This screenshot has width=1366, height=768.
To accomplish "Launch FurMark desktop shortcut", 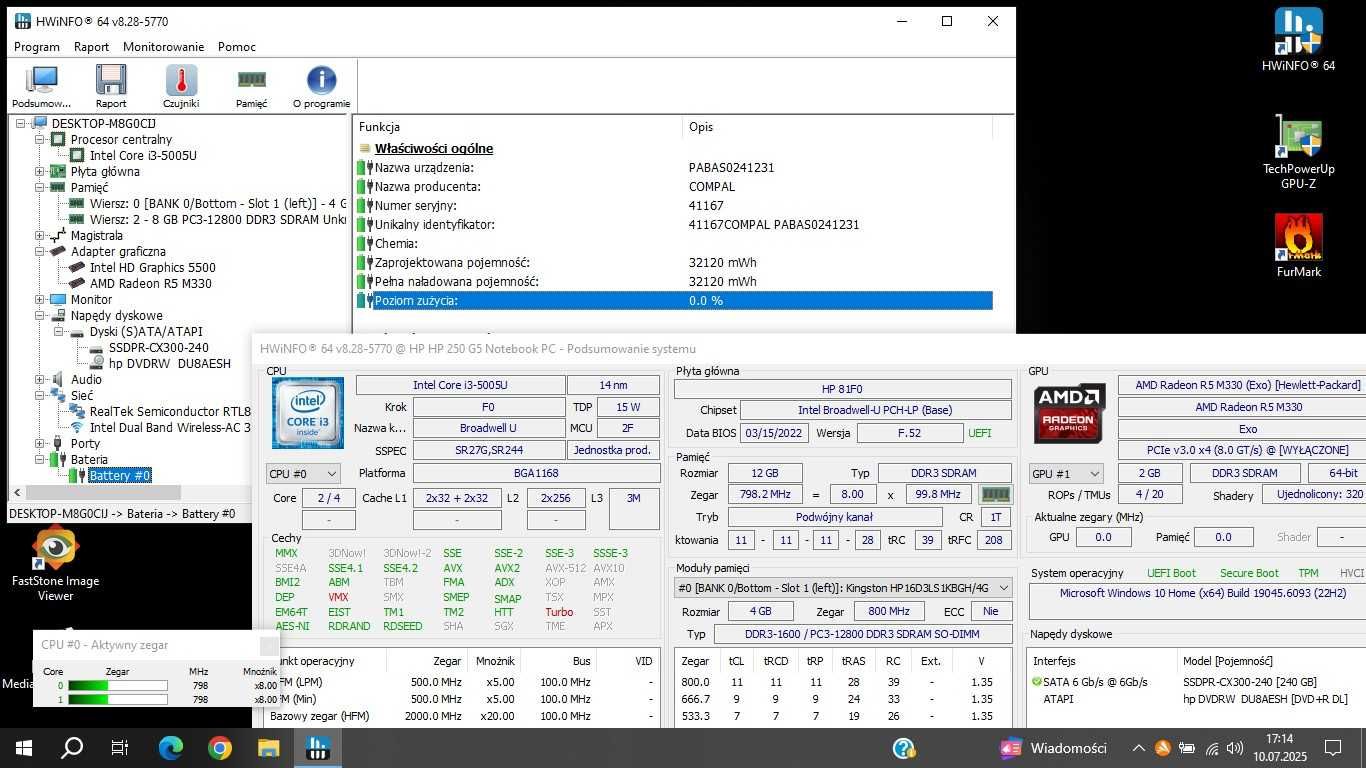I will pyautogui.click(x=1298, y=246).
